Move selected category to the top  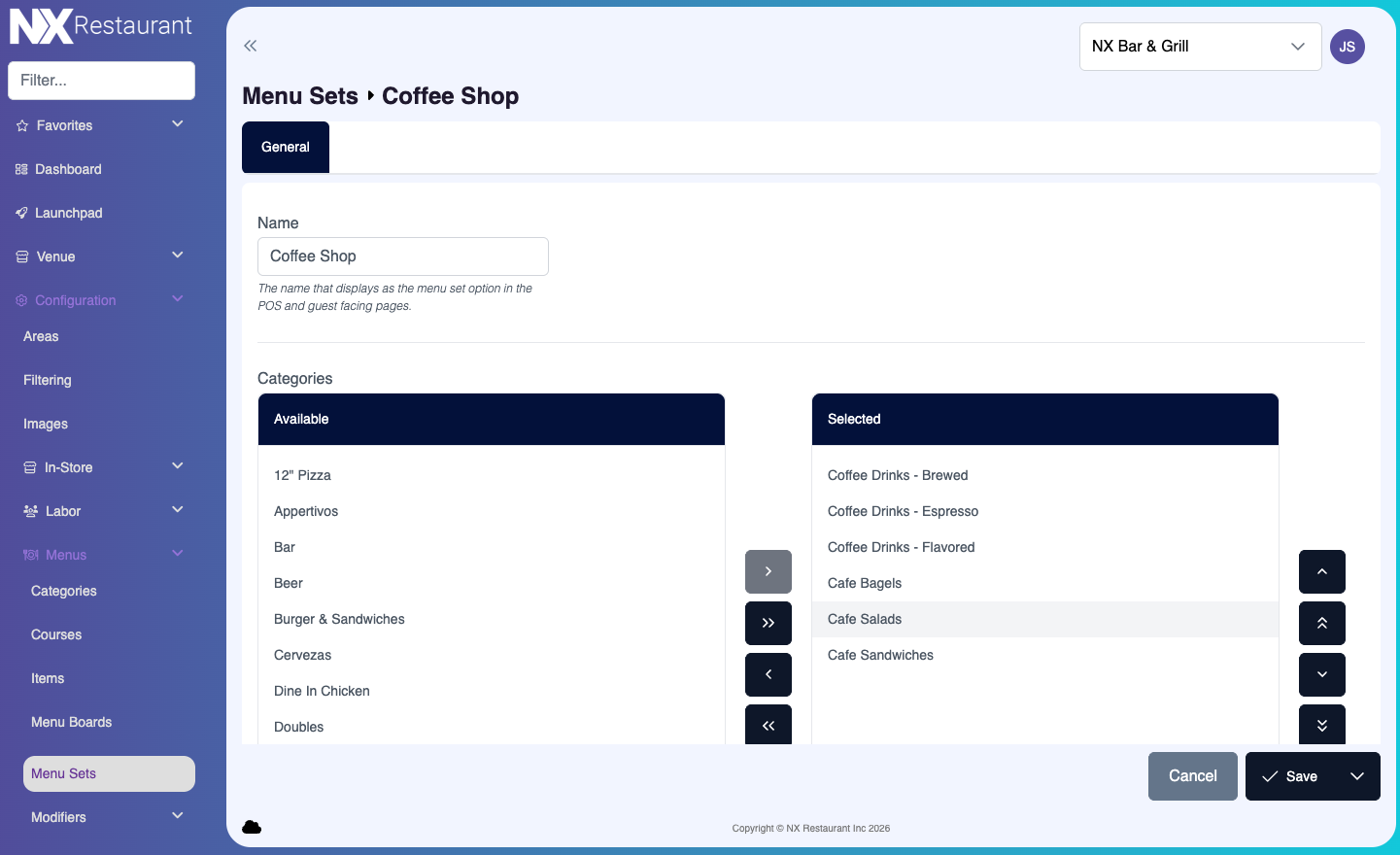[1321, 623]
